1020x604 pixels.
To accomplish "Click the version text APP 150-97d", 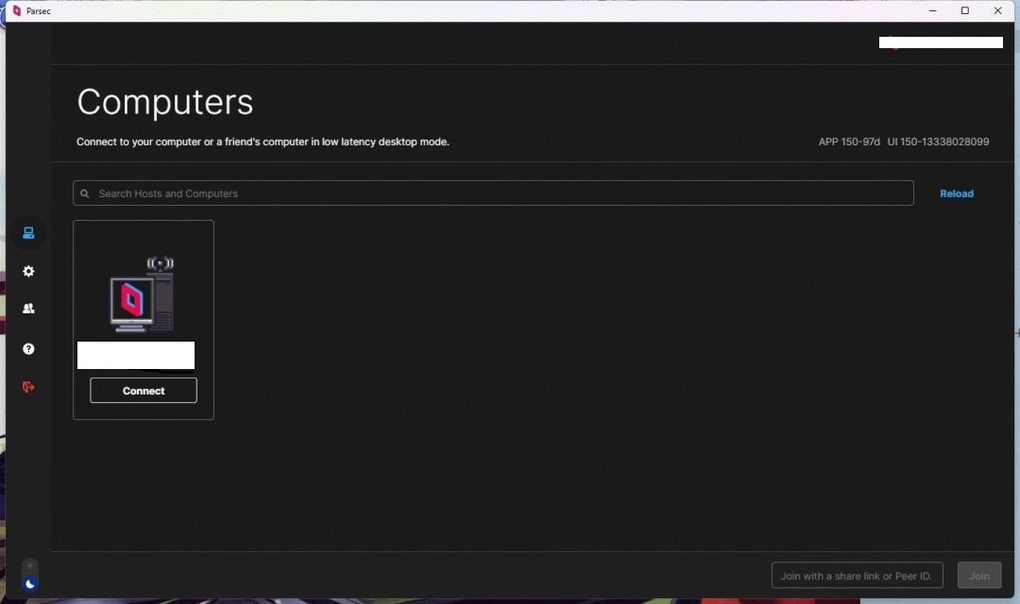I will 849,142.
